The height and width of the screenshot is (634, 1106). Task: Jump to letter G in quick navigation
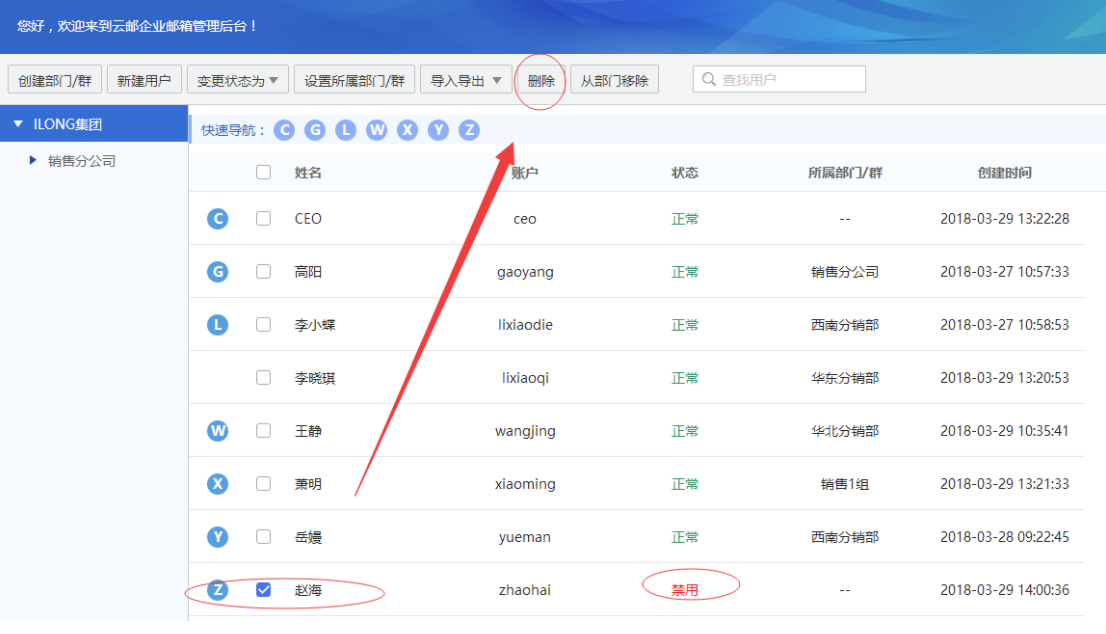tap(315, 130)
